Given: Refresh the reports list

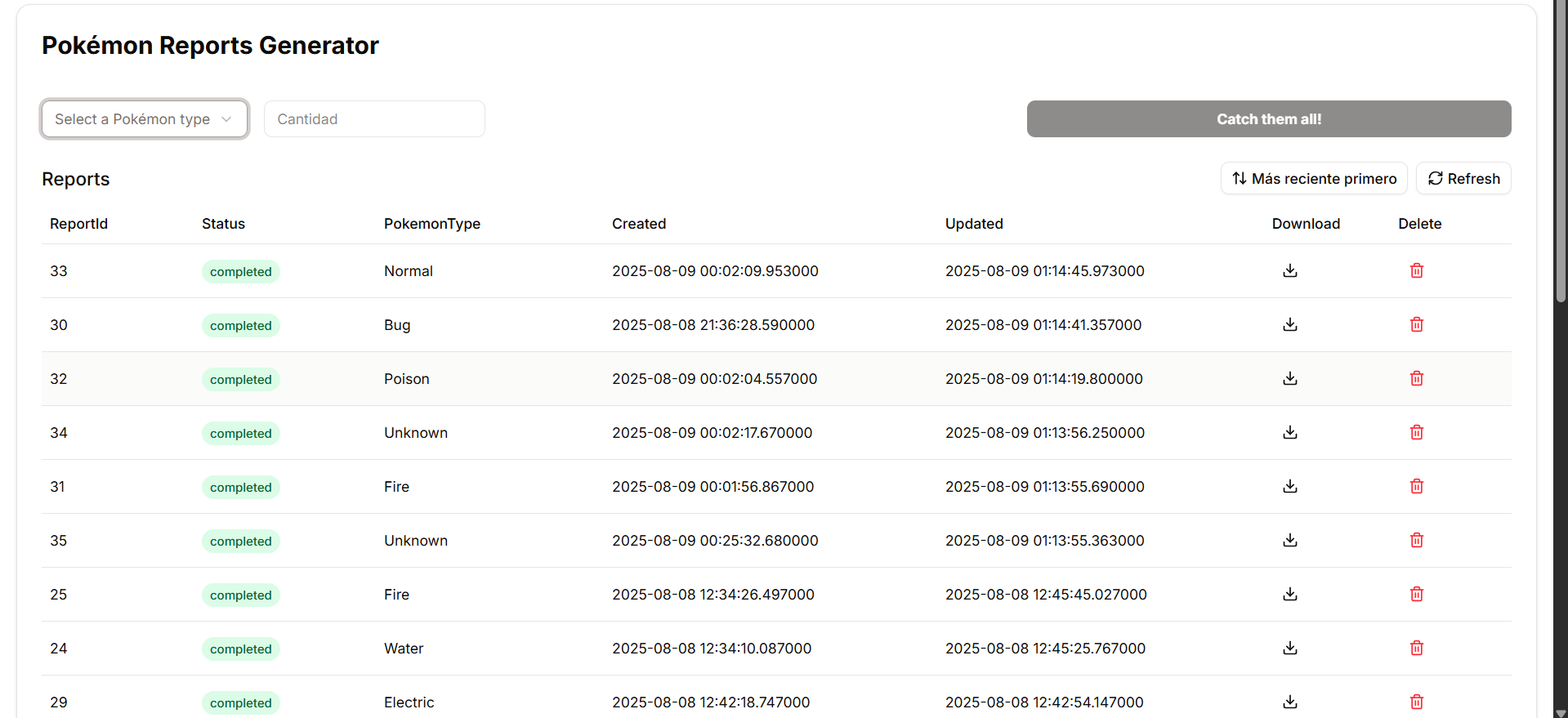Looking at the screenshot, I should (x=1463, y=178).
